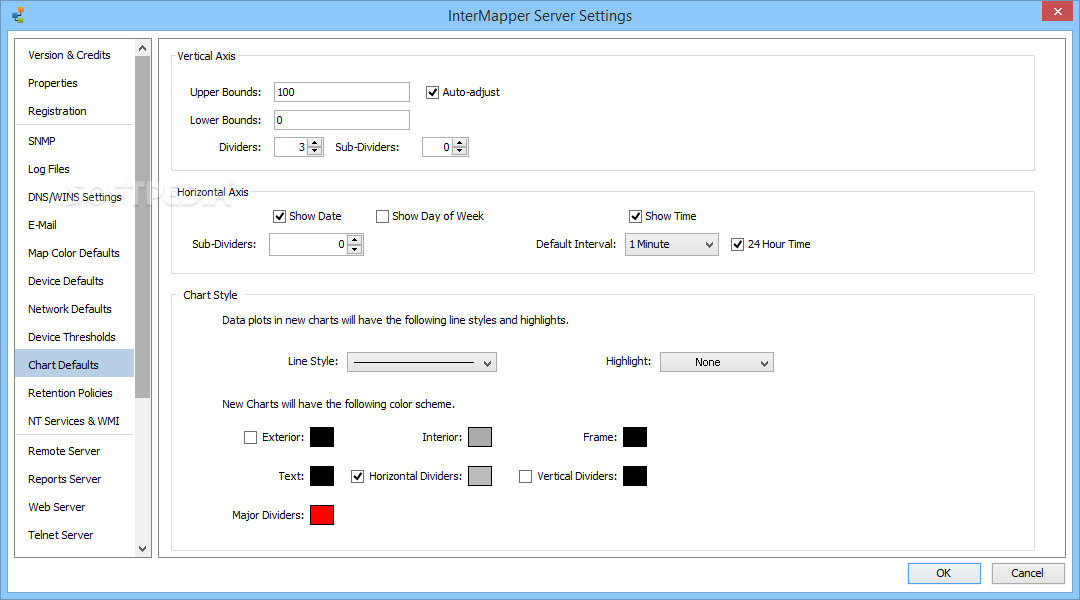Pick the Major Dividers red swatch
This screenshot has height=600, width=1080.
tap(322, 515)
